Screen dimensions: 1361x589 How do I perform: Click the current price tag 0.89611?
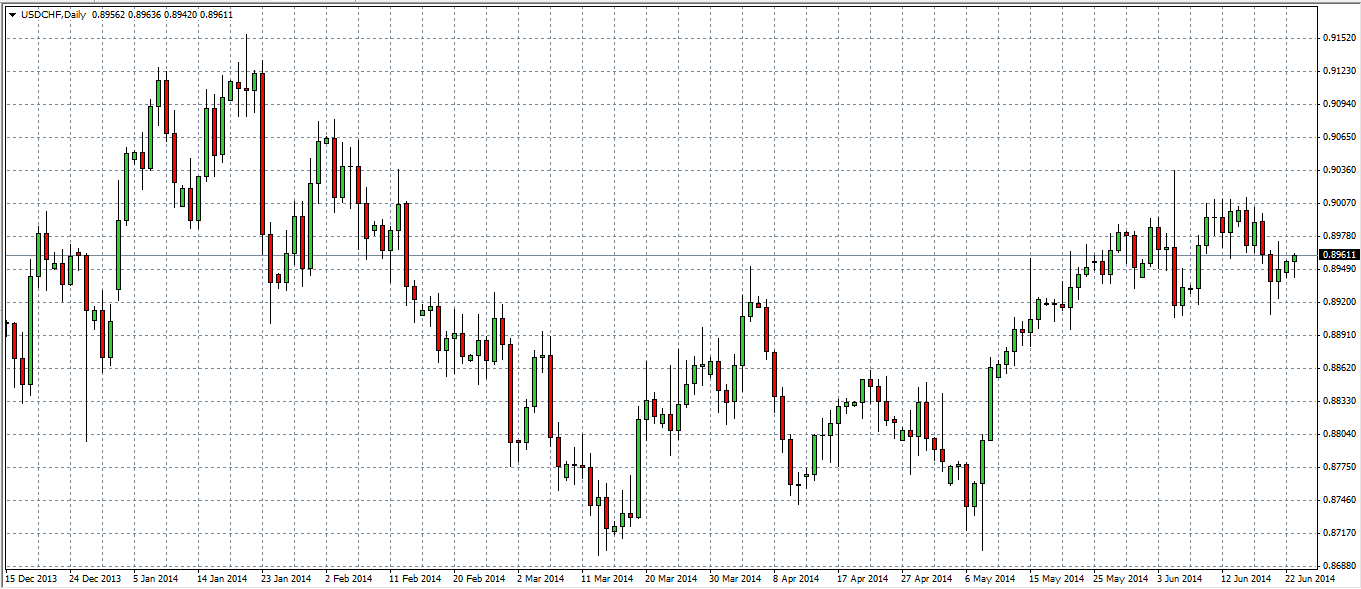pos(1340,255)
